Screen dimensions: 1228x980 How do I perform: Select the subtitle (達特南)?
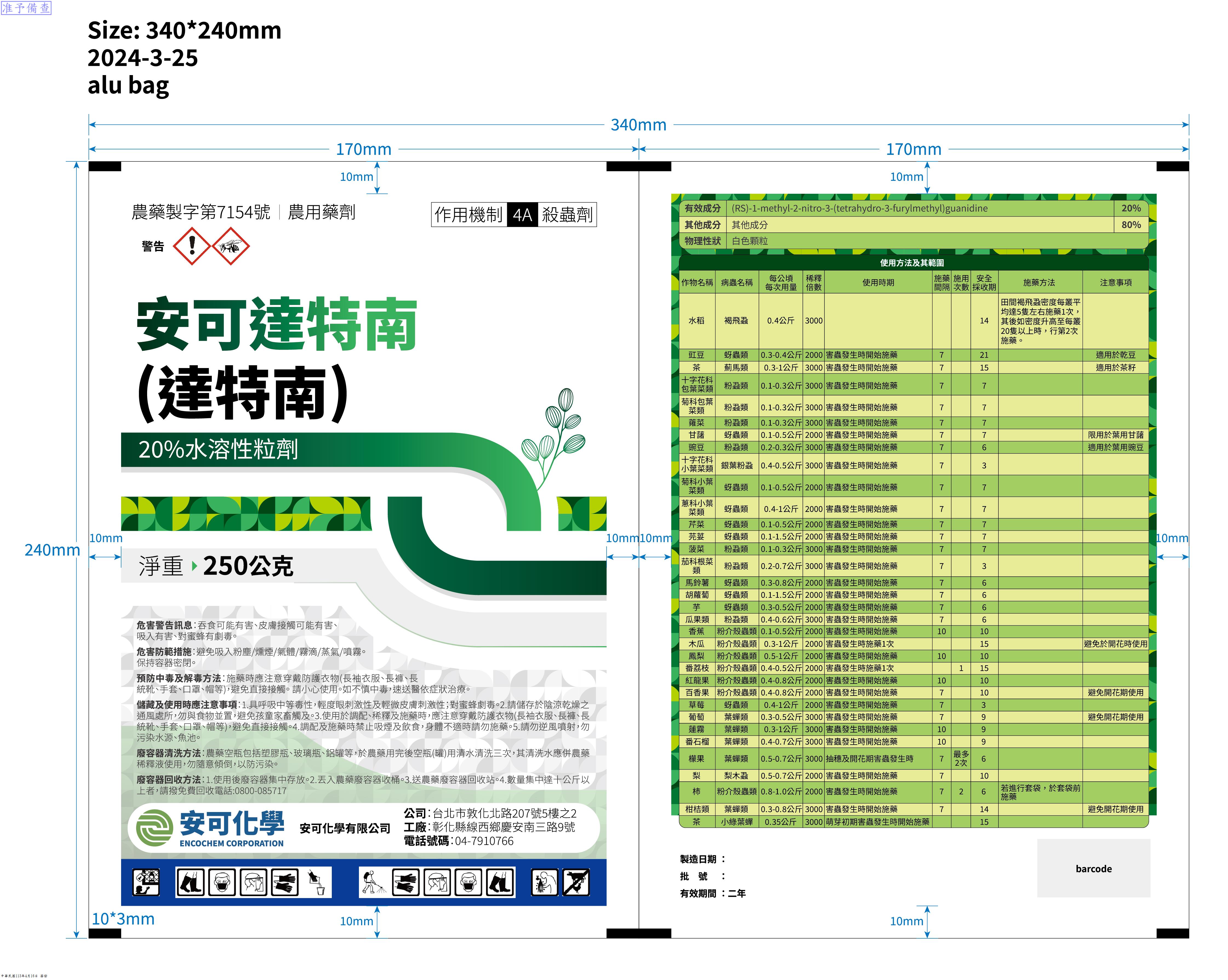(243, 393)
